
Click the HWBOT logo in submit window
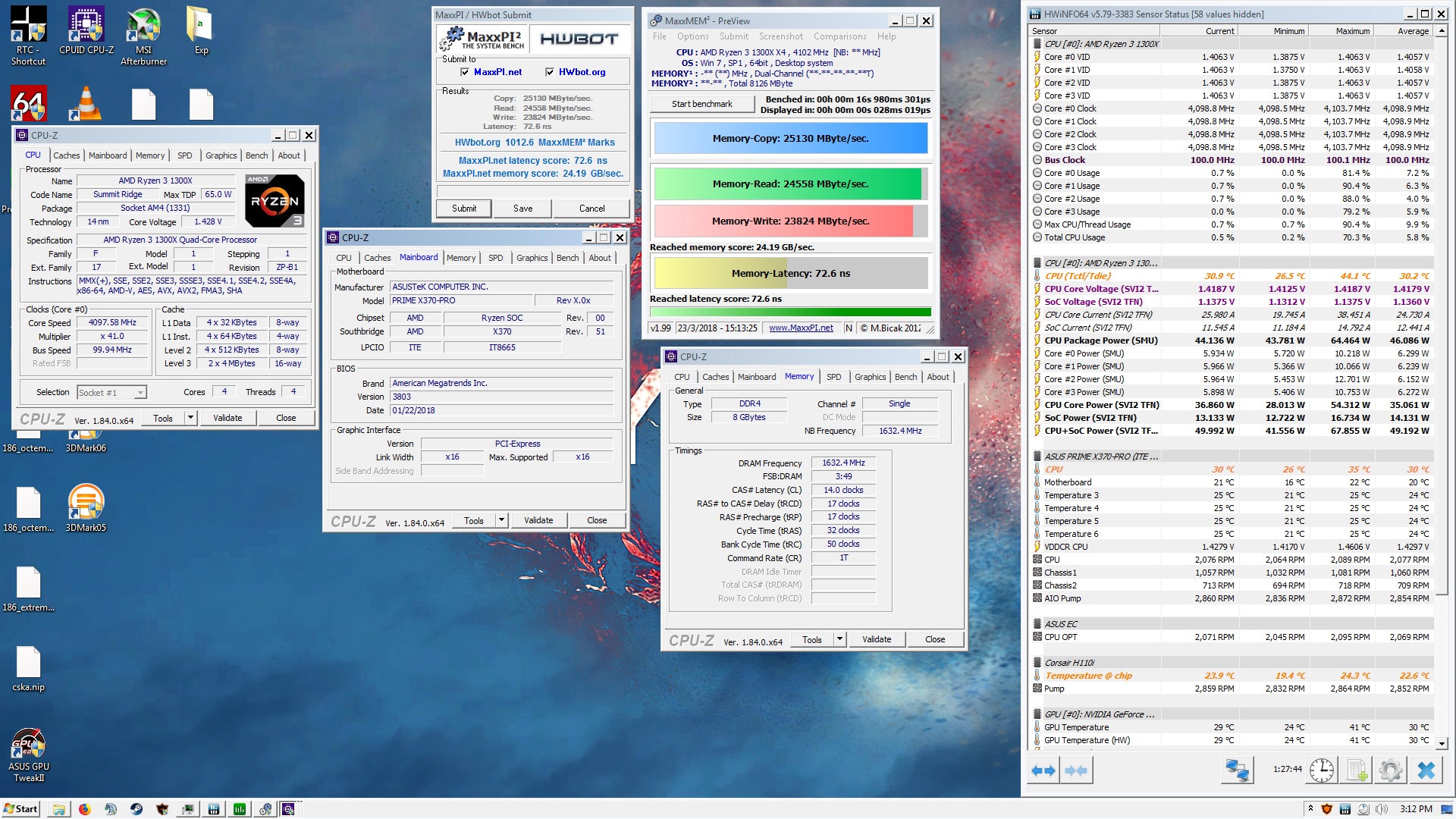pyautogui.click(x=579, y=39)
